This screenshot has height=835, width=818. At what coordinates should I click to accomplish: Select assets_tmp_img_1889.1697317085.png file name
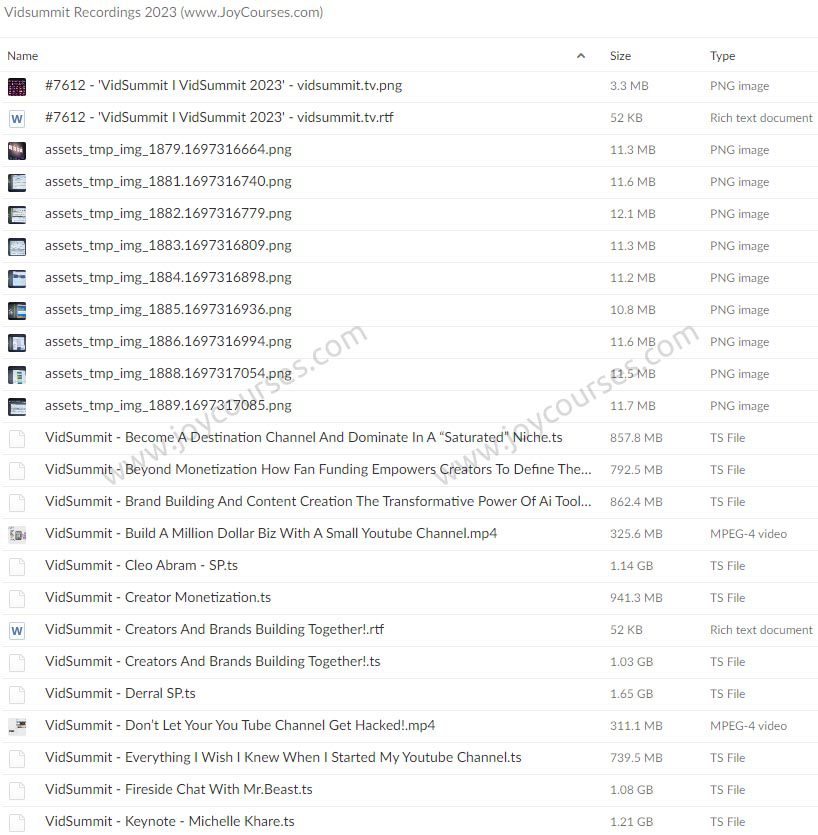pyautogui.click(x=168, y=405)
